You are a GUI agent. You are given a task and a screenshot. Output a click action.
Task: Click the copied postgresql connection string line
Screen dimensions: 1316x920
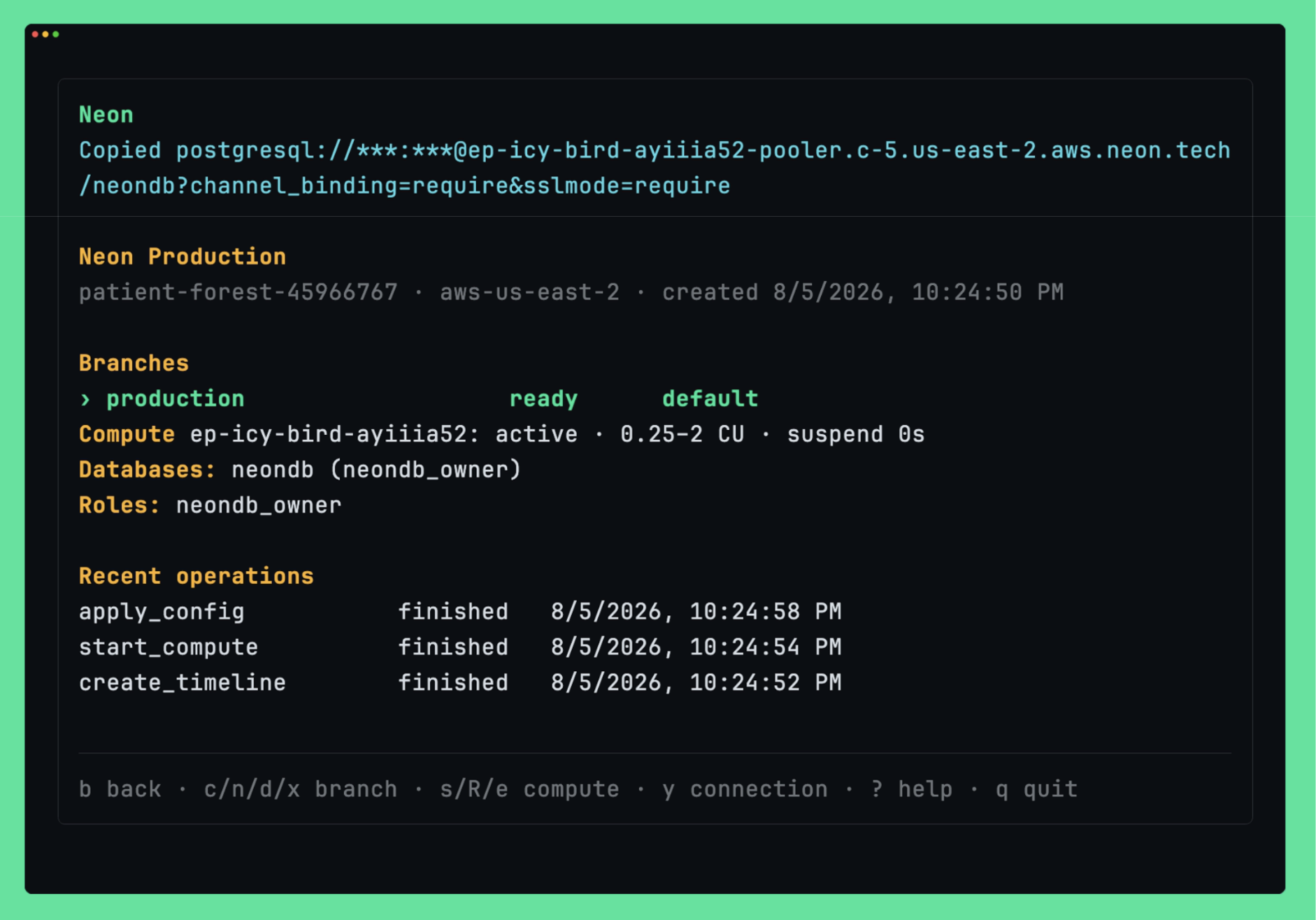tap(655, 150)
